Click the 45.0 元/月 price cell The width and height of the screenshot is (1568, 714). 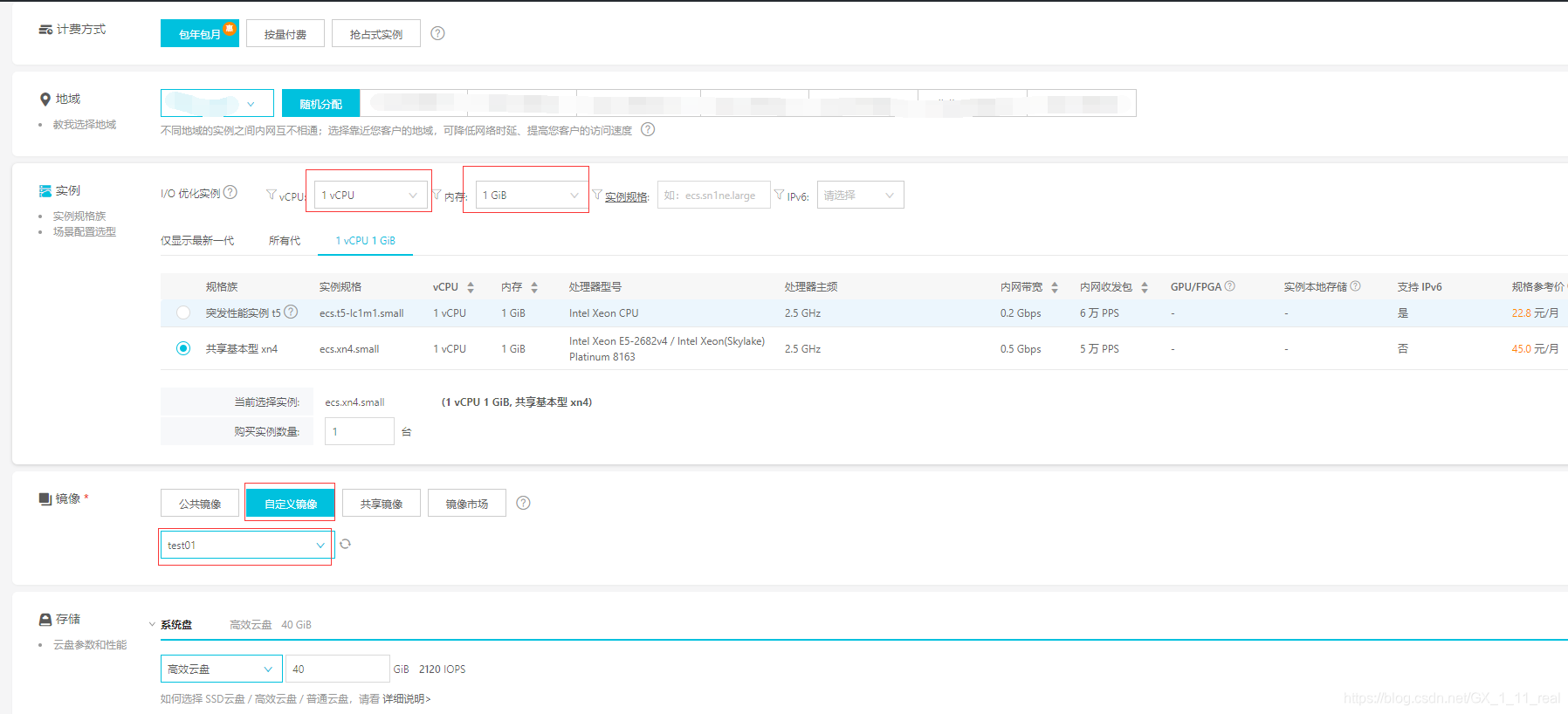pos(1535,349)
